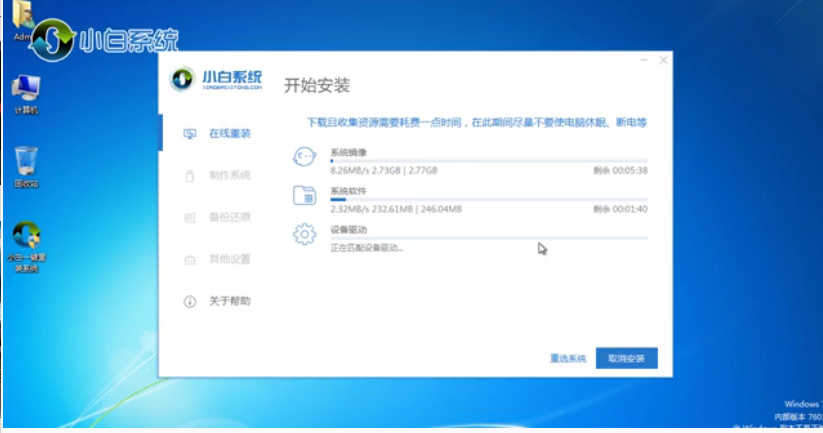Screen dimensions: 823x433
Task: Open 其他设置 sidebar item
Action: pyautogui.click(x=229, y=259)
